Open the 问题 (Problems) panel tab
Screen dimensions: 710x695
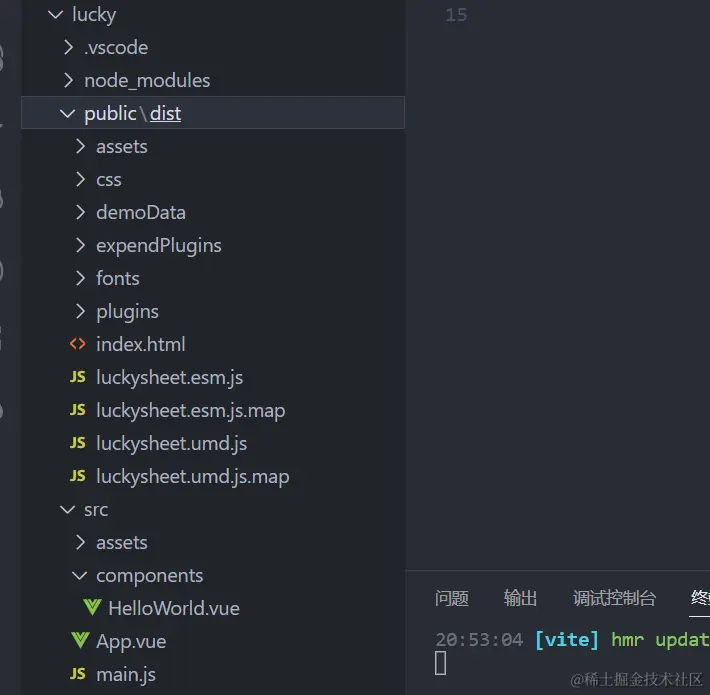[x=451, y=599]
